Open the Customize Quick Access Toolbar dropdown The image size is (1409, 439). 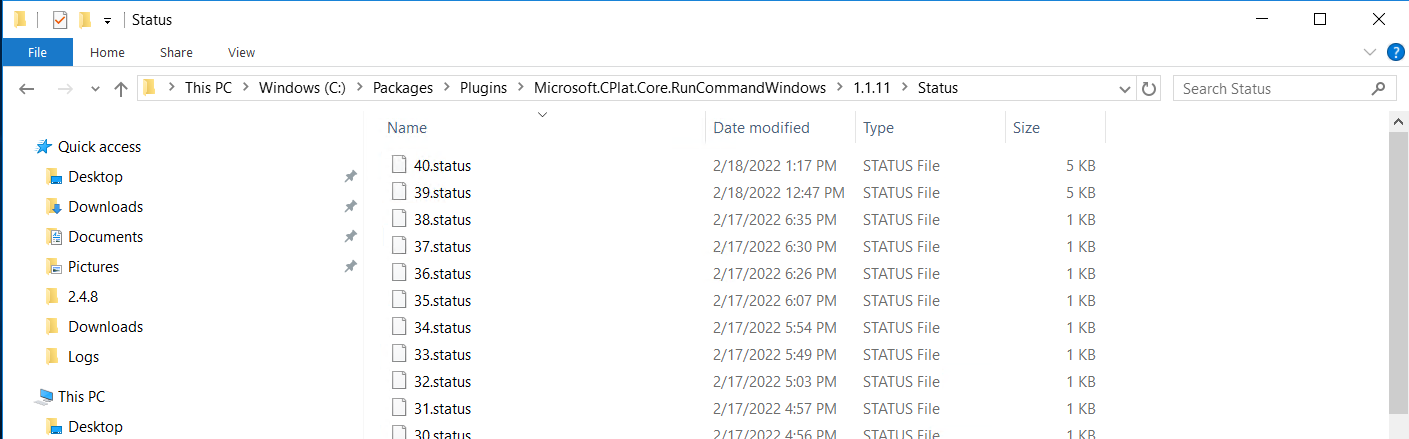[x=107, y=21]
